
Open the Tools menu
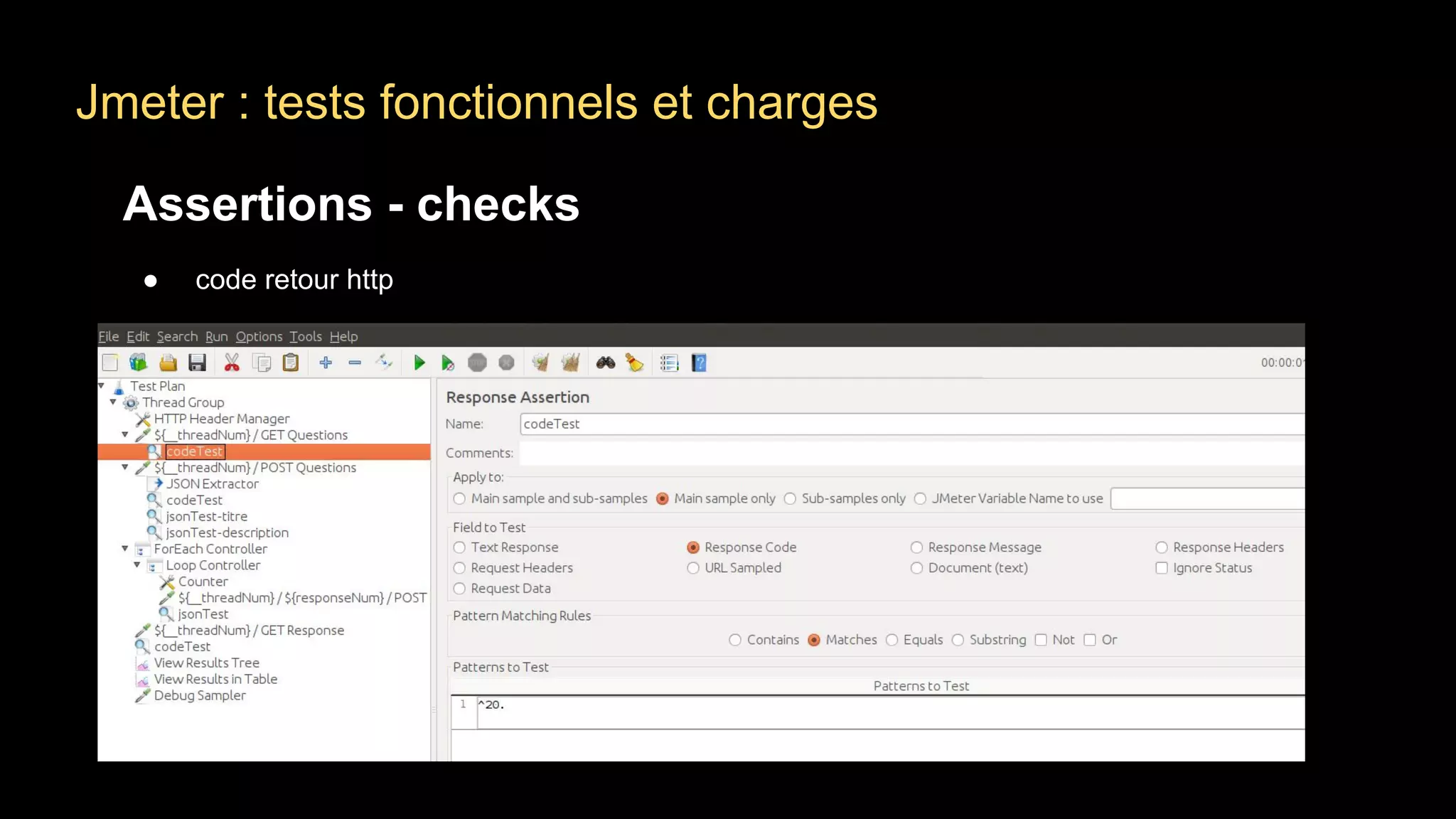tap(306, 337)
